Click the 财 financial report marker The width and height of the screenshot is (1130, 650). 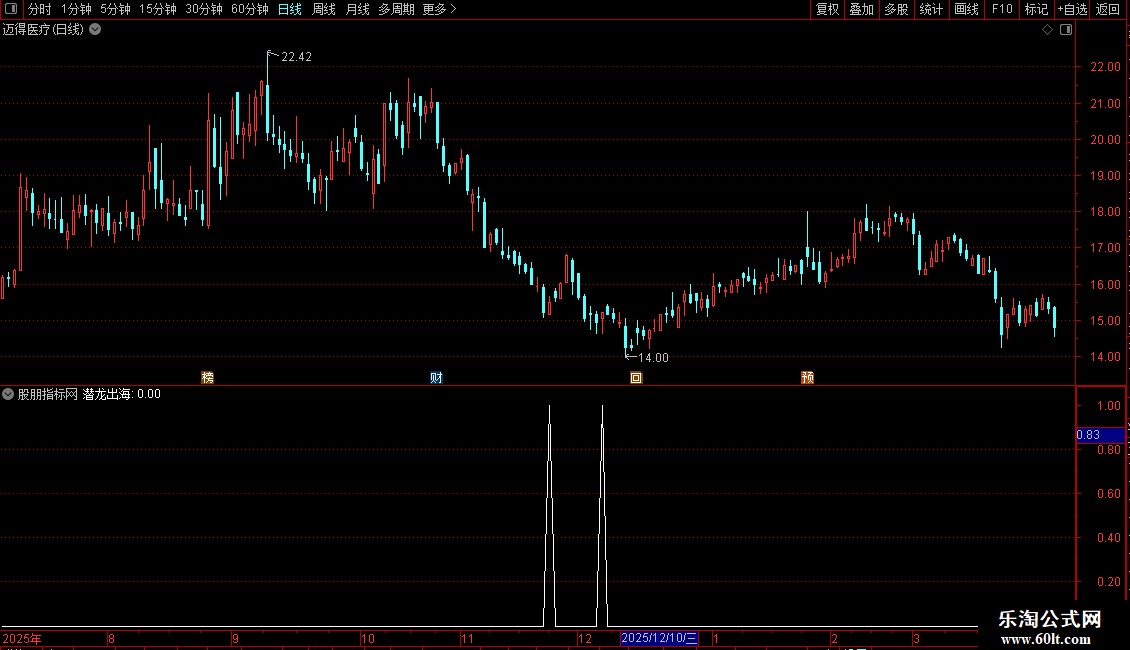436,378
